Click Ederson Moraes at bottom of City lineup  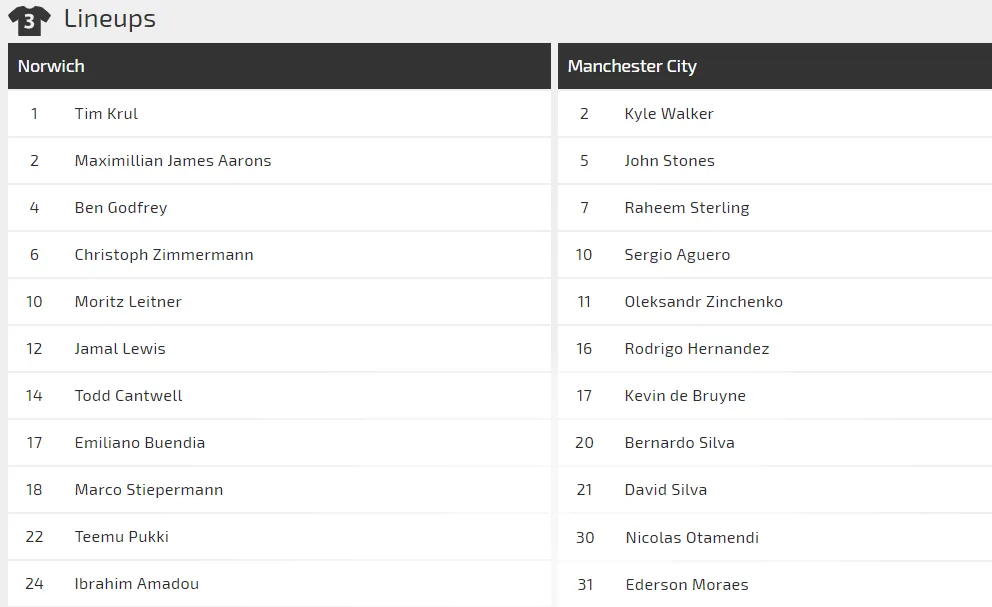click(x=688, y=584)
